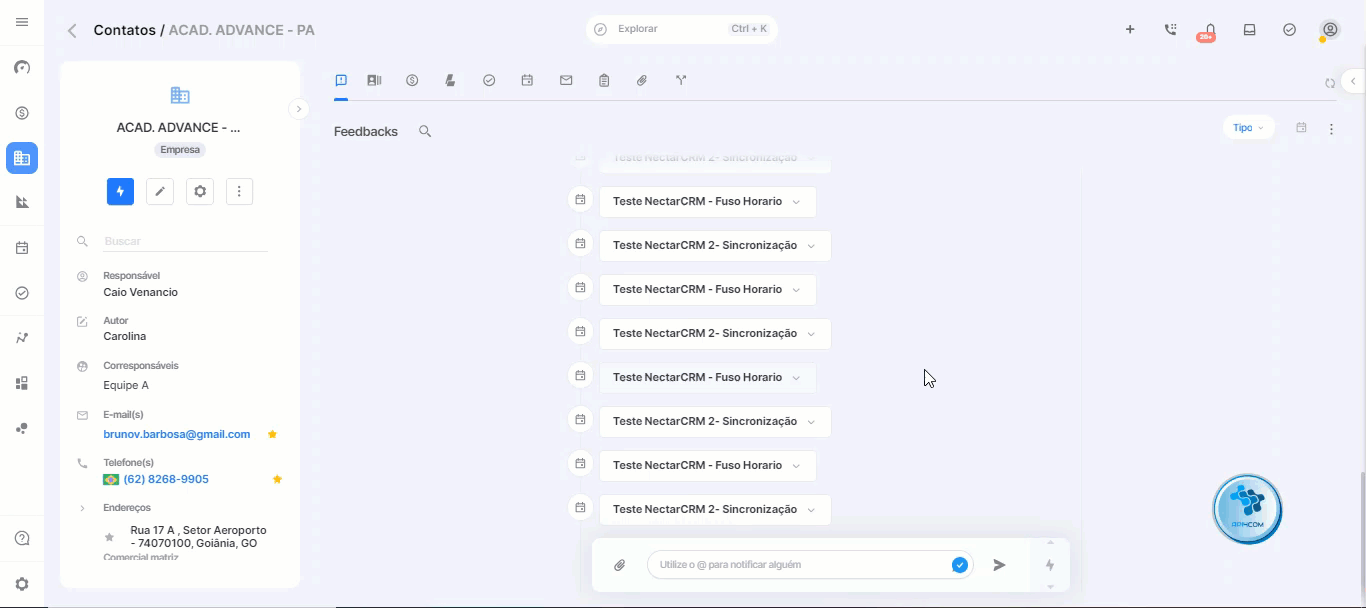Viewport: 1366px width, 608px height.
Task: Open the three-dot menu under contact name
Action: pos(239,191)
